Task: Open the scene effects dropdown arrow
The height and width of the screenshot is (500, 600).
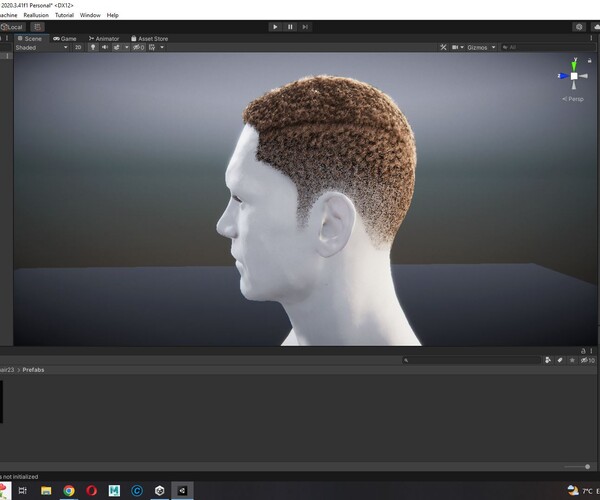Action: tap(127, 47)
